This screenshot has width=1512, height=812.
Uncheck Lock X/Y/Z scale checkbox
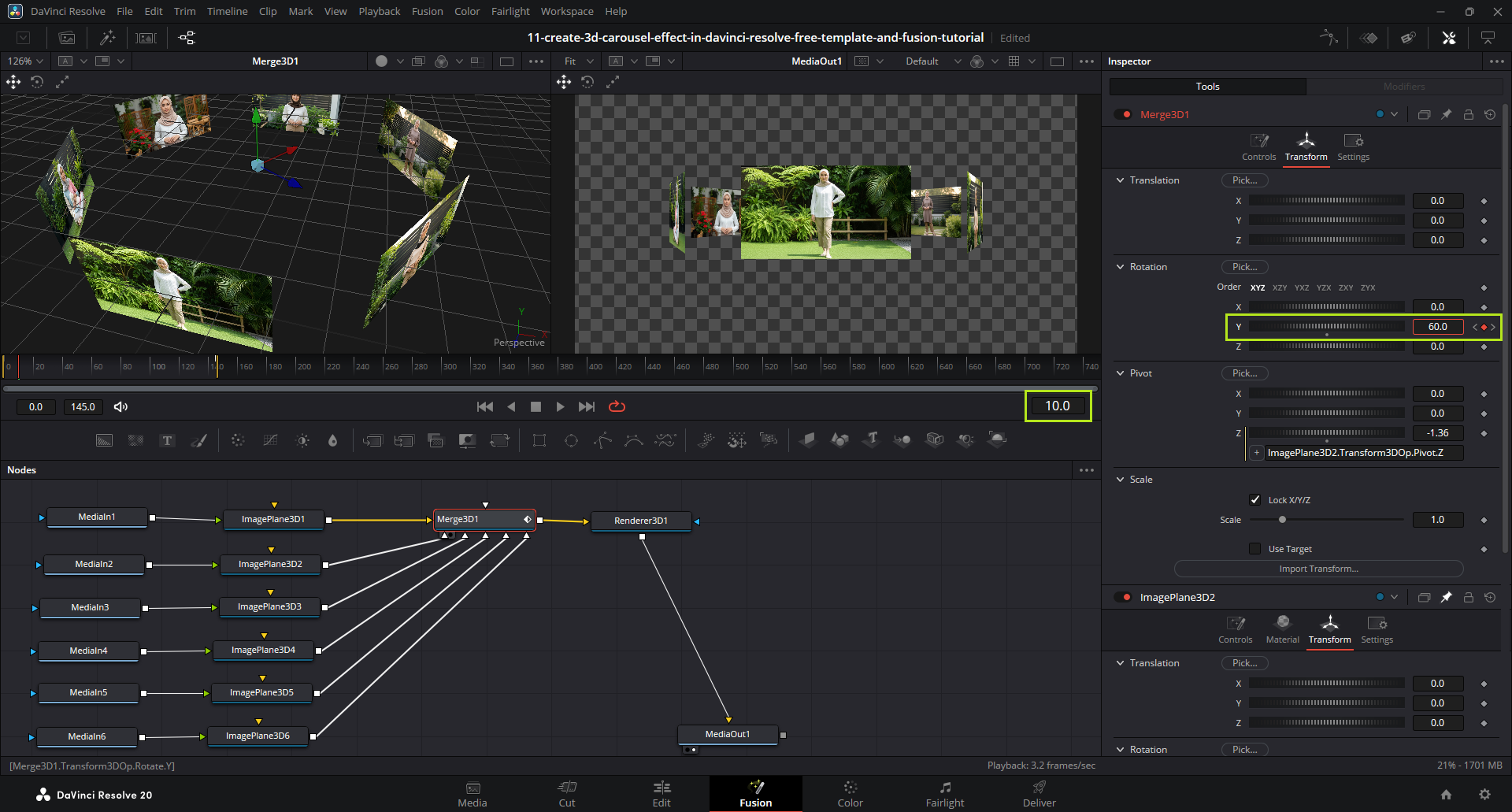click(1255, 500)
